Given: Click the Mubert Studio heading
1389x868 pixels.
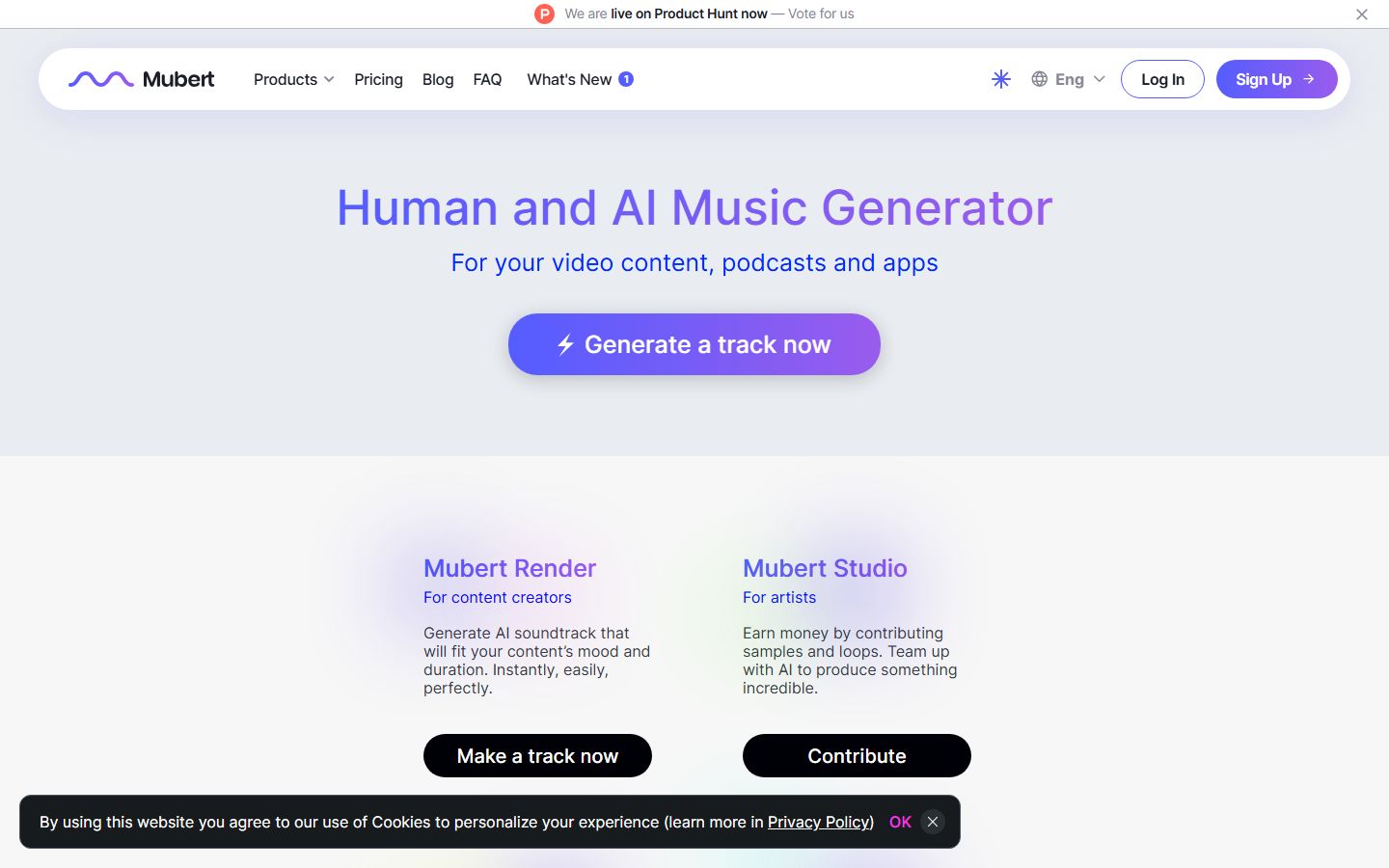Looking at the screenshot, I should [x=825, y=568].
